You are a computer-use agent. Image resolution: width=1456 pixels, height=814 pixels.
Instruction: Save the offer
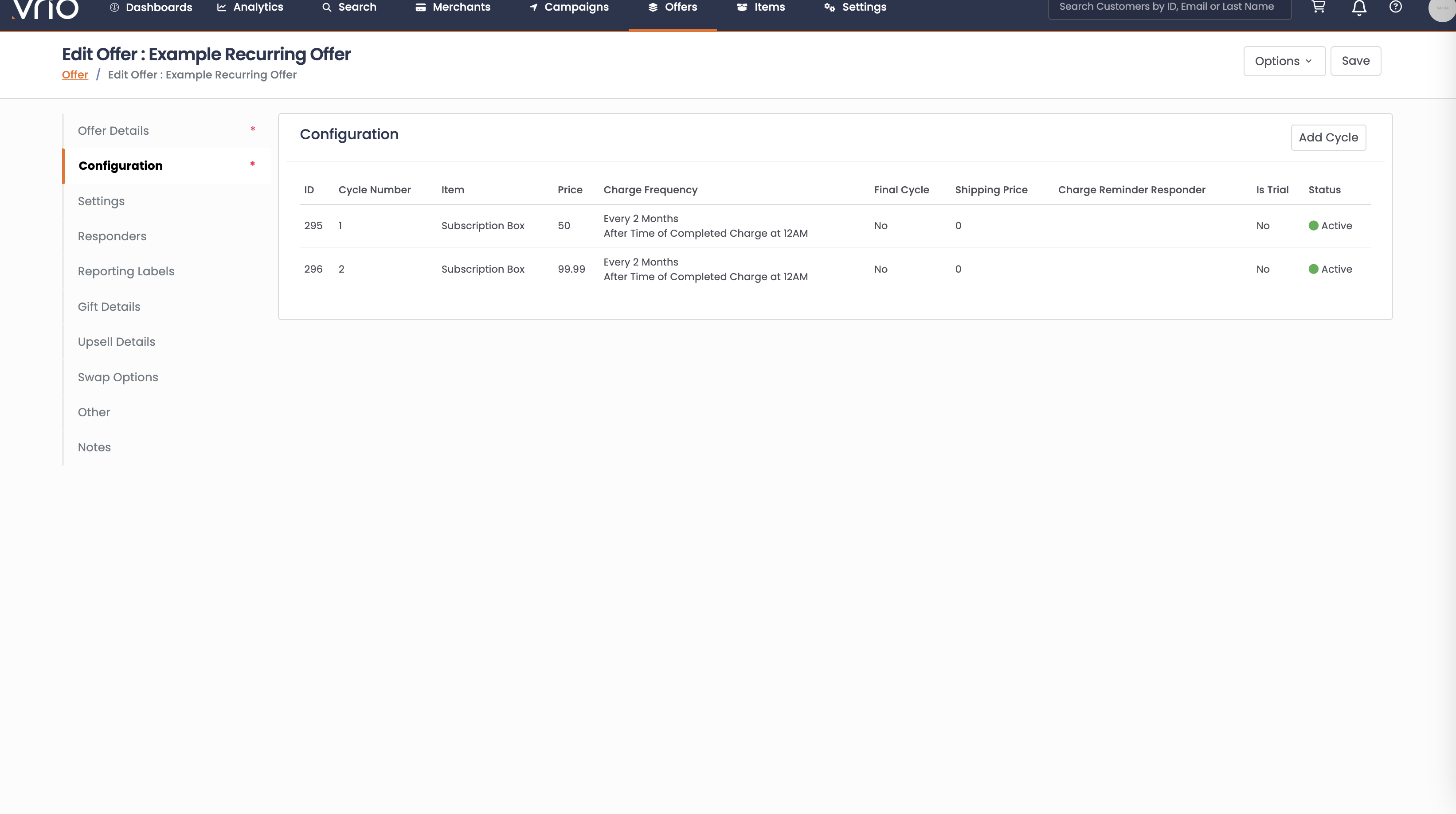[1355, 61]
